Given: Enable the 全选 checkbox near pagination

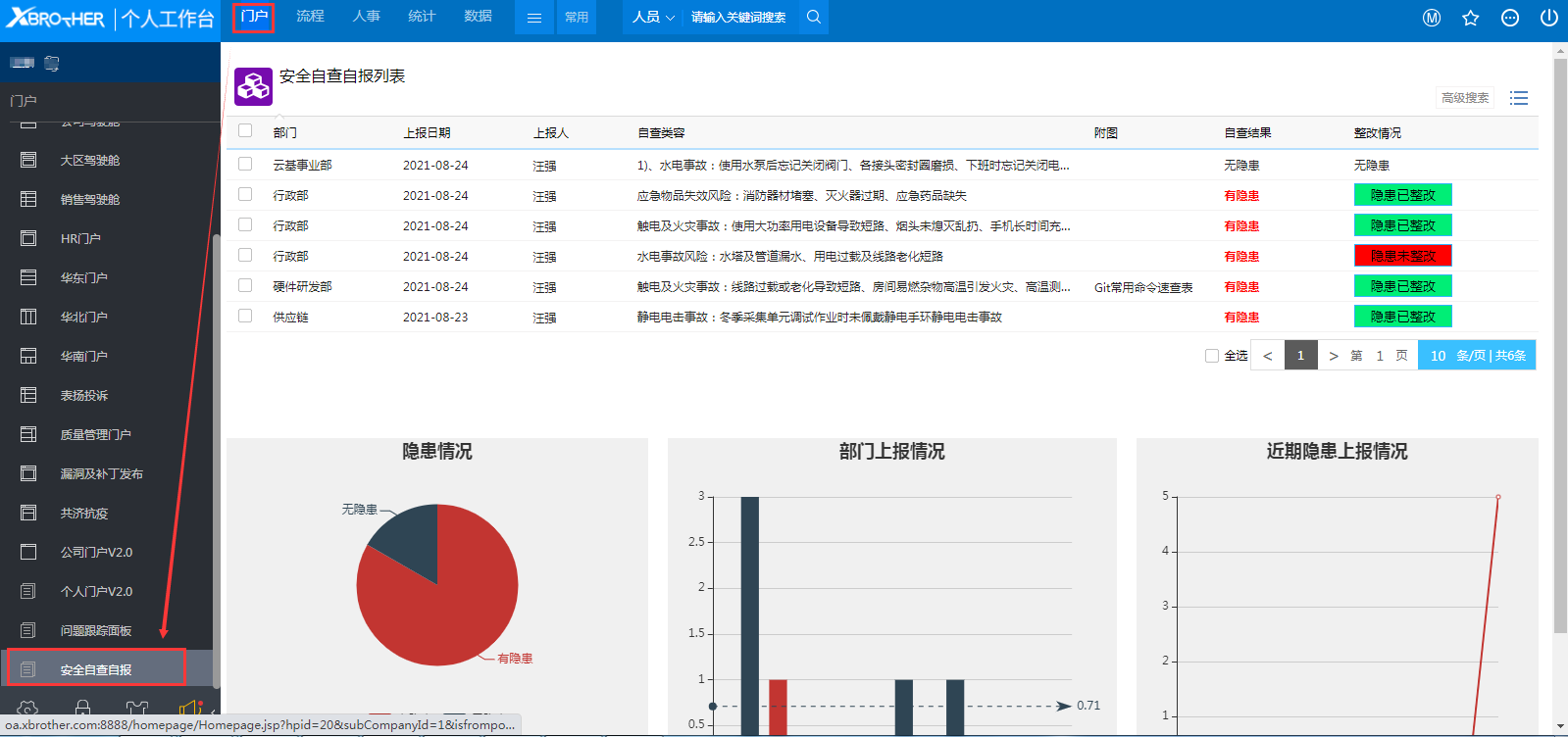Looking at the screenshot, I should [x=1212, y=356].
